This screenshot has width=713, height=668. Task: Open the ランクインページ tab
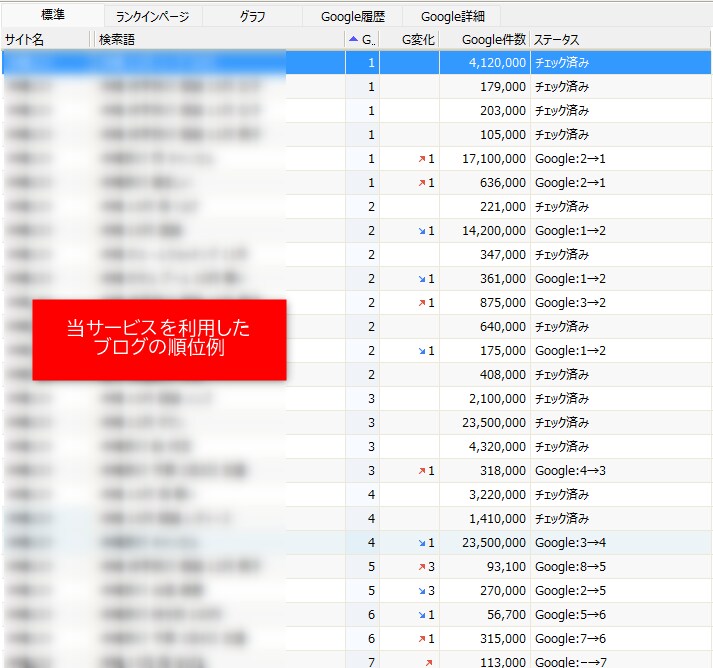click(153, 17)
